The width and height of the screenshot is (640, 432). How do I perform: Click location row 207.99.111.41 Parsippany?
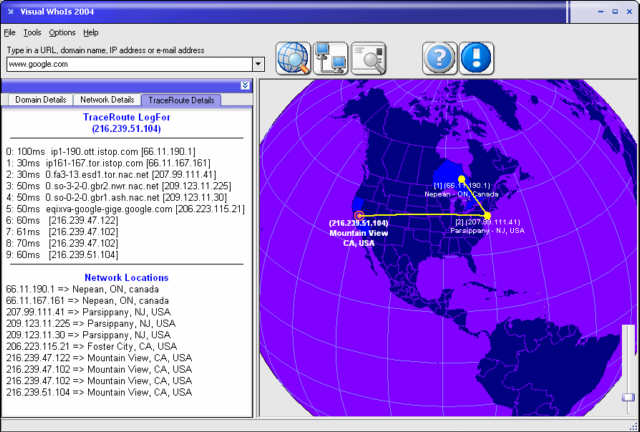(88, 312)
